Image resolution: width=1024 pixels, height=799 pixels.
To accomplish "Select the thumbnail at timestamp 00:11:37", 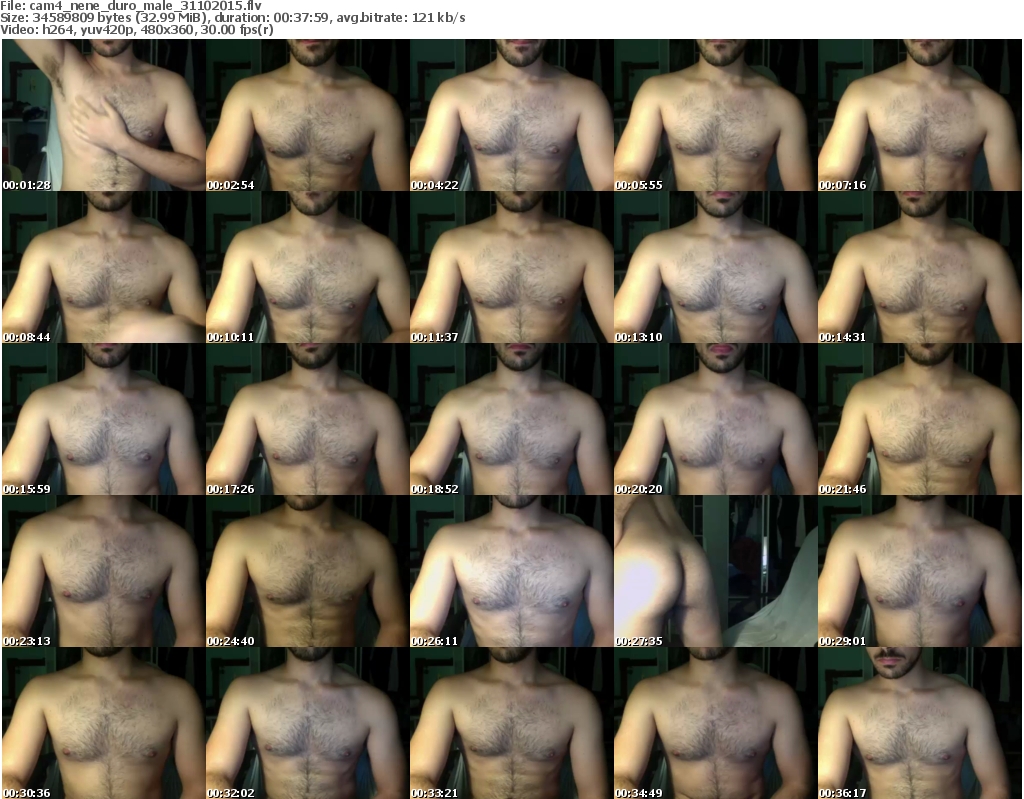I will pos(511,267).
